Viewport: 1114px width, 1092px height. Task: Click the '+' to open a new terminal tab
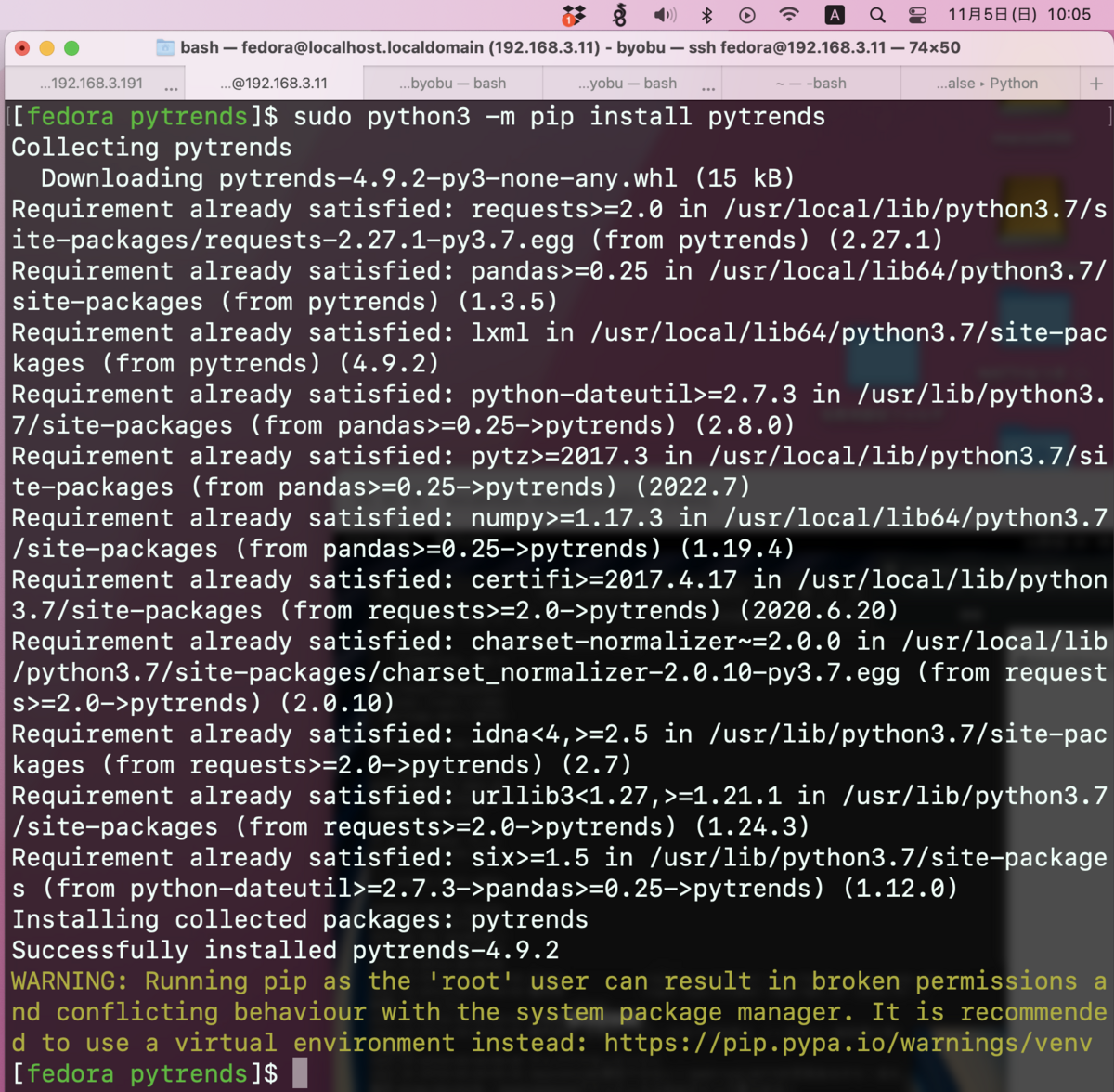tap(1098, 83)
